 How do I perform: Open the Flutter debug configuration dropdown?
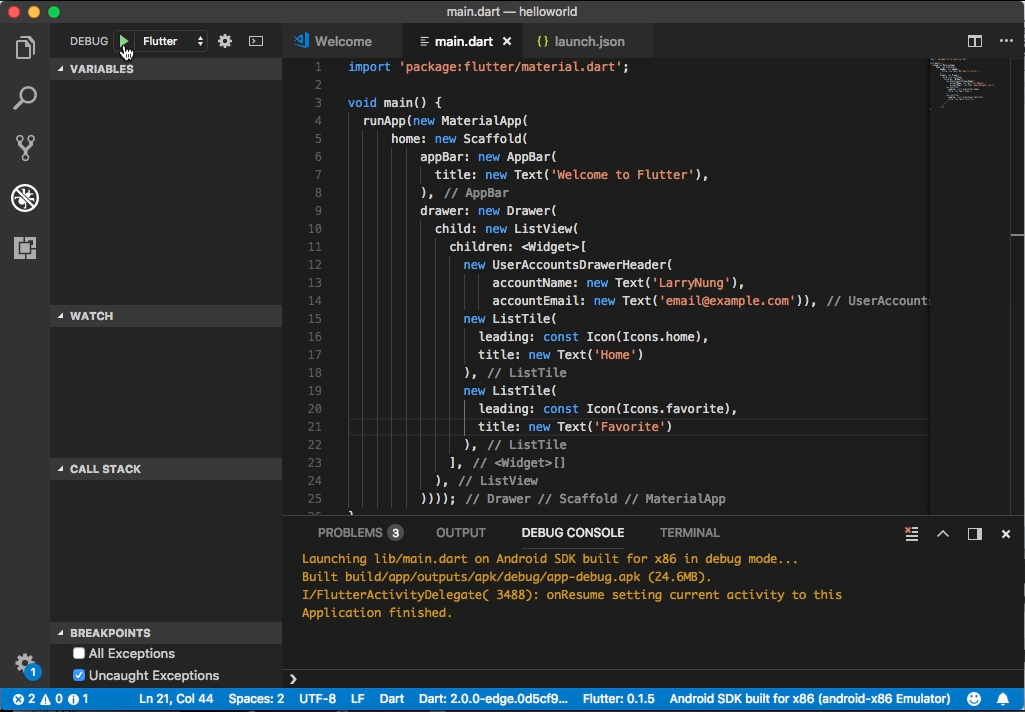click(173, 41)
